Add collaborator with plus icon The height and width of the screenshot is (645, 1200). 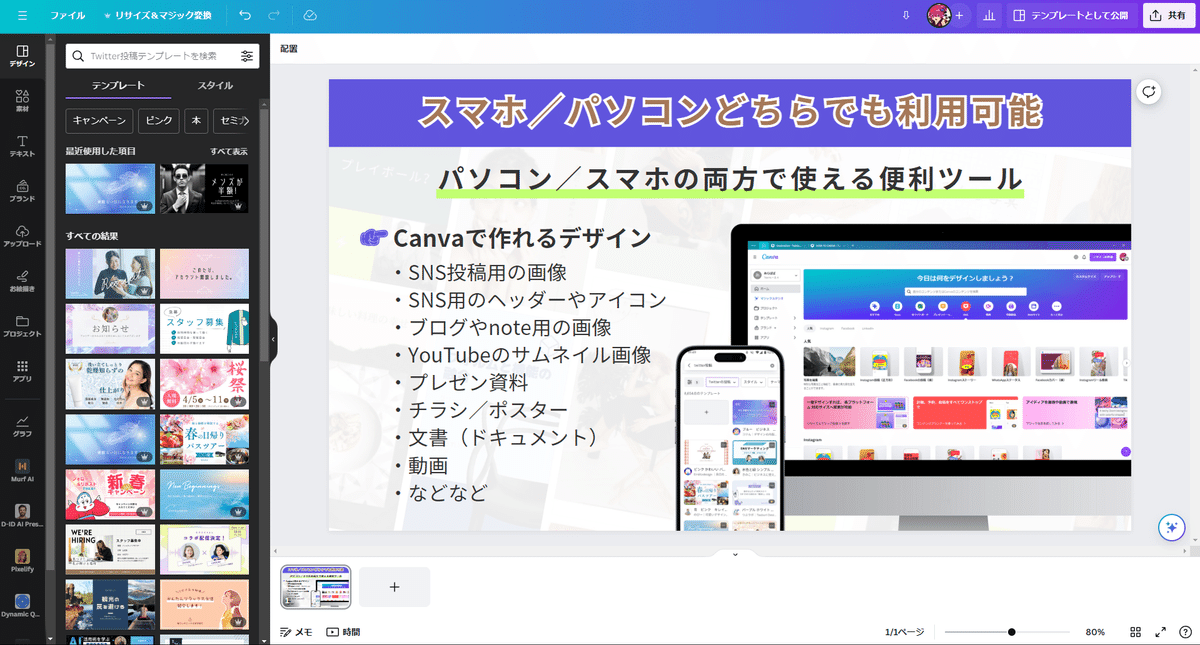coord(959,16)
